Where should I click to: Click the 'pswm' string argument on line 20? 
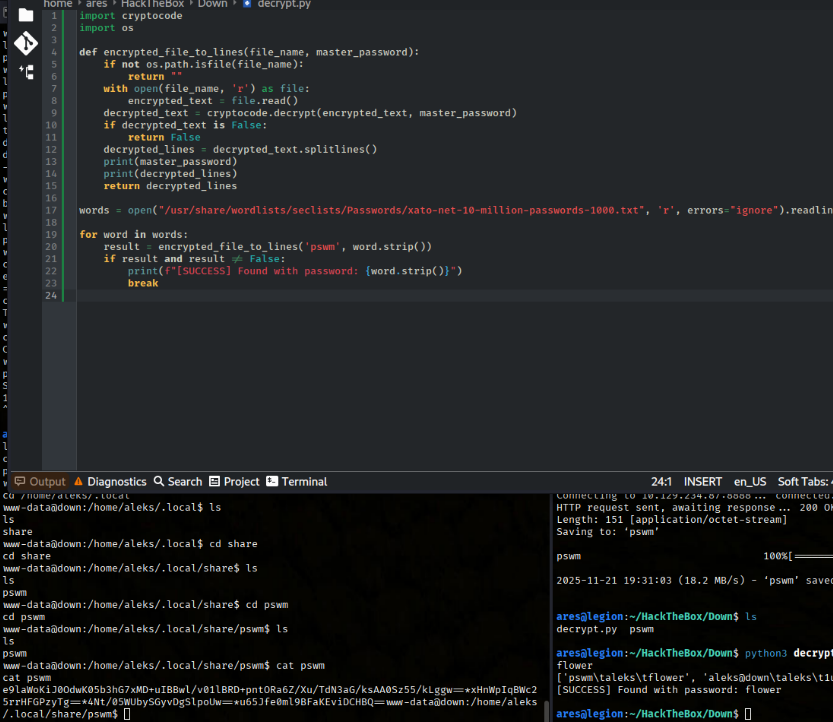(x=322, y=247)
